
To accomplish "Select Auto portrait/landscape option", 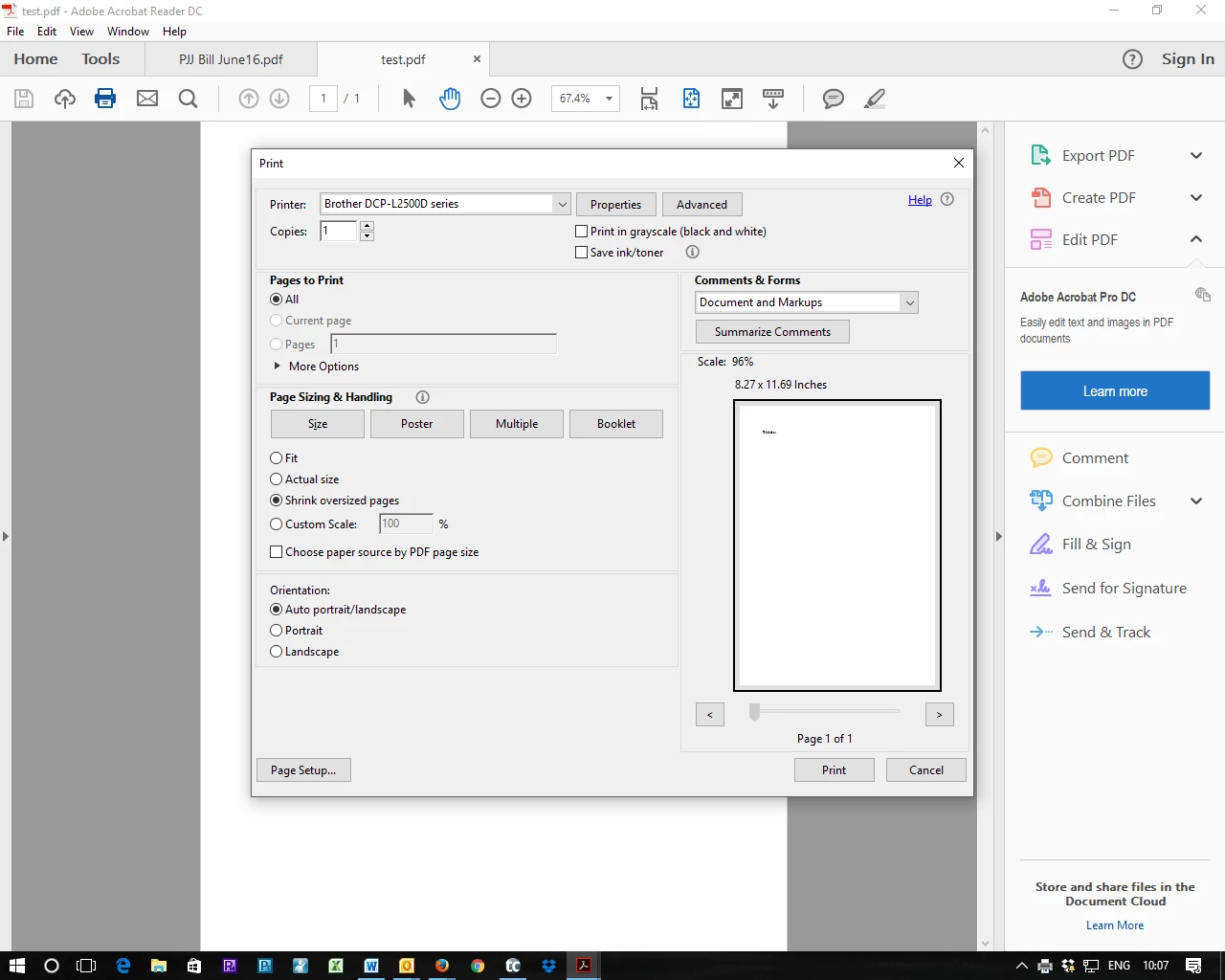I will 277,610.
